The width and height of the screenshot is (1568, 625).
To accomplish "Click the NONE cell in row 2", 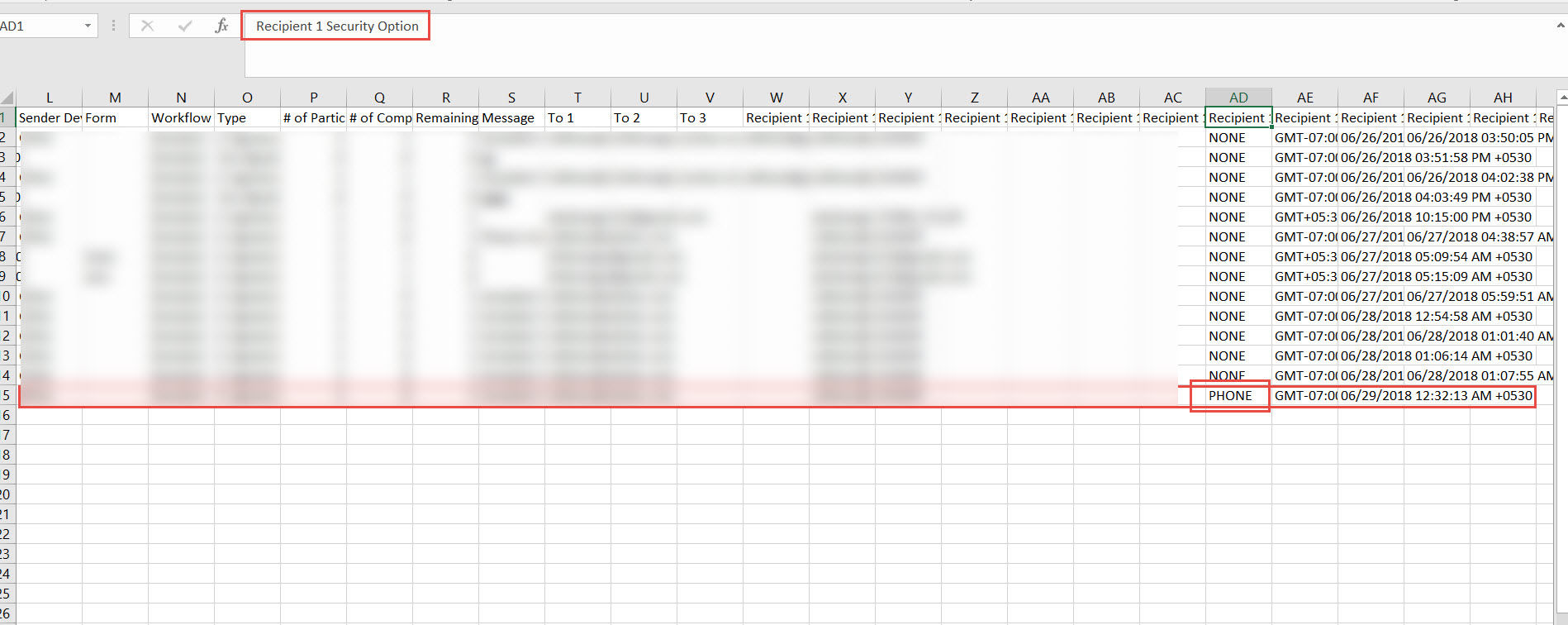I will click(x=1238, y=138).
